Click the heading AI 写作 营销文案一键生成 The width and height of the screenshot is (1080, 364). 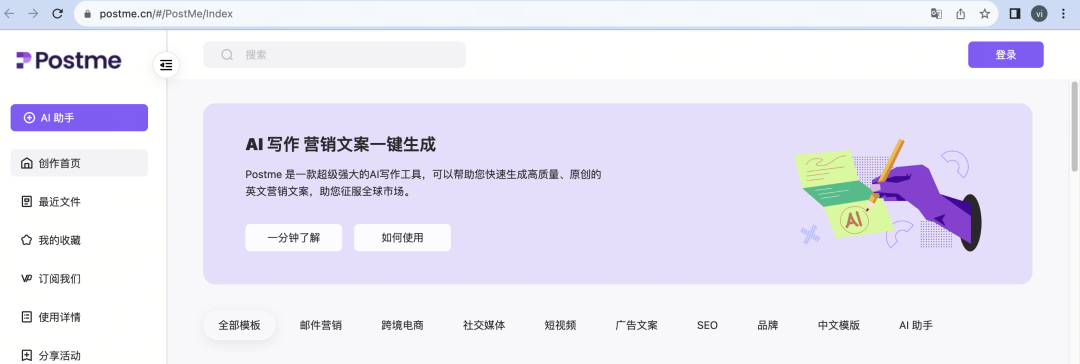(340, 145)
